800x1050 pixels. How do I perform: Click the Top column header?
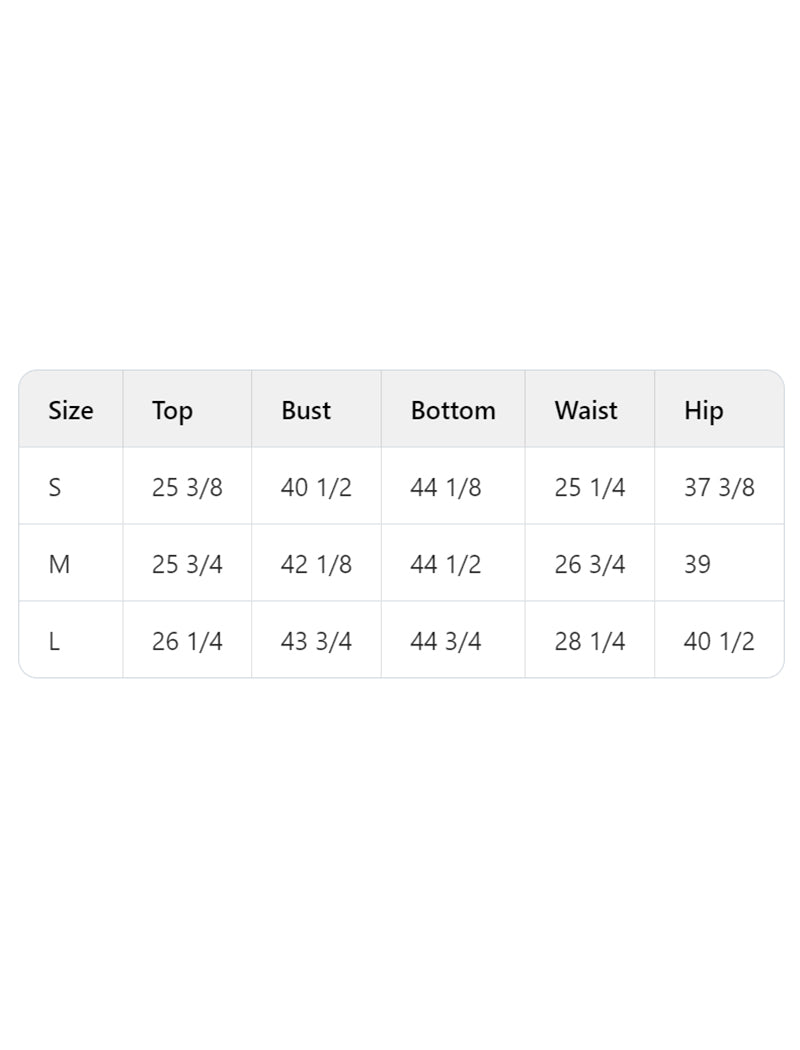click(x=172, y=410)
